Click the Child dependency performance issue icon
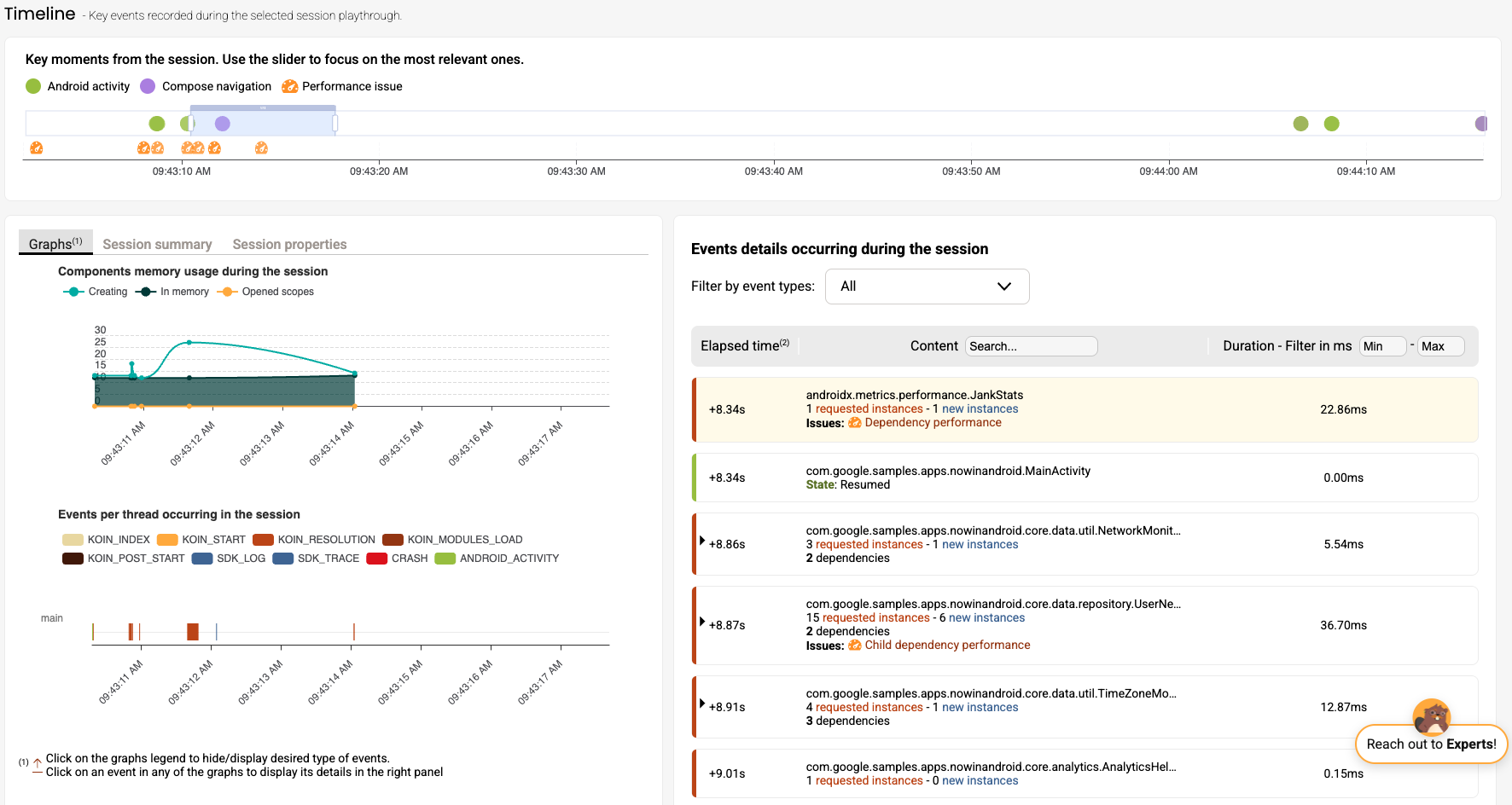This screenshot has width=1512, height=805. click(x=854, y=646)
